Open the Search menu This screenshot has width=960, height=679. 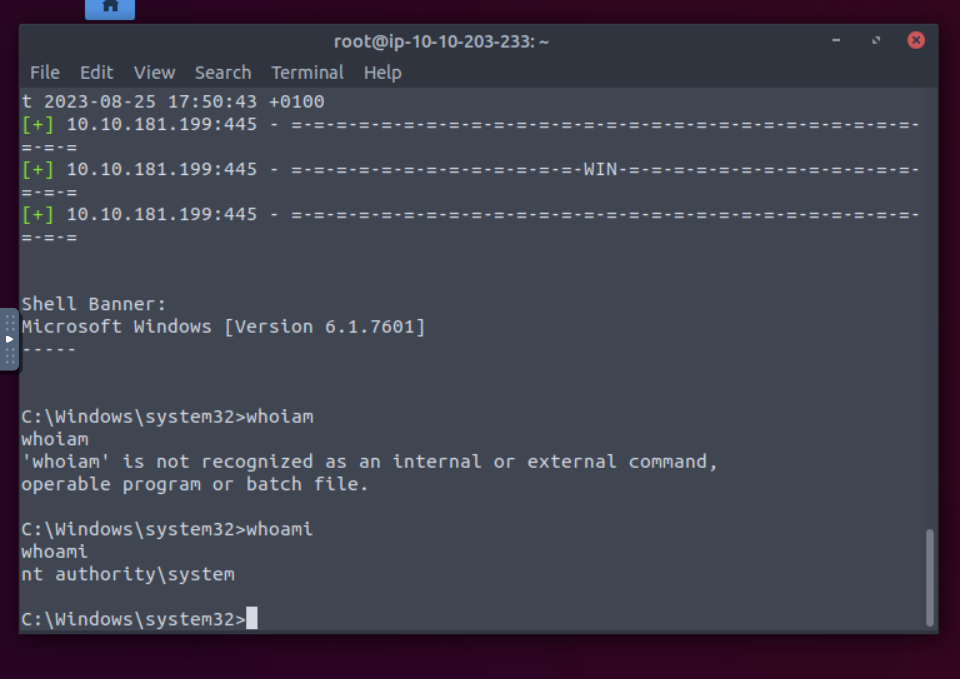click(222, 72)
